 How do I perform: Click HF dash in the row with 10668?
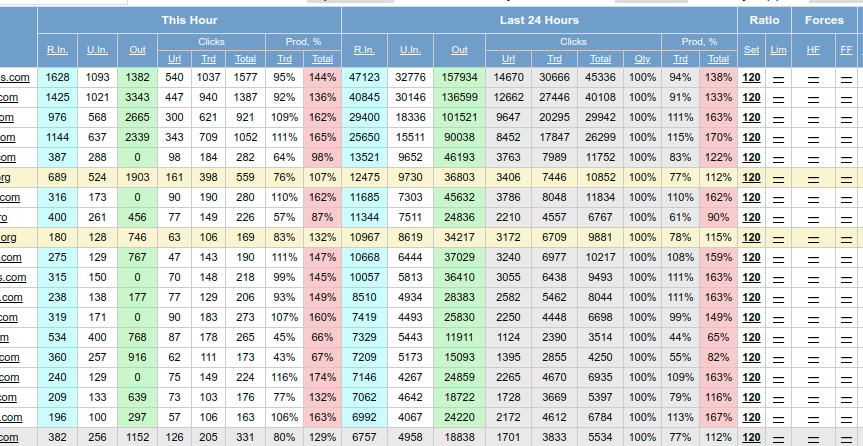pyautogui.click(x=813, y=258)
